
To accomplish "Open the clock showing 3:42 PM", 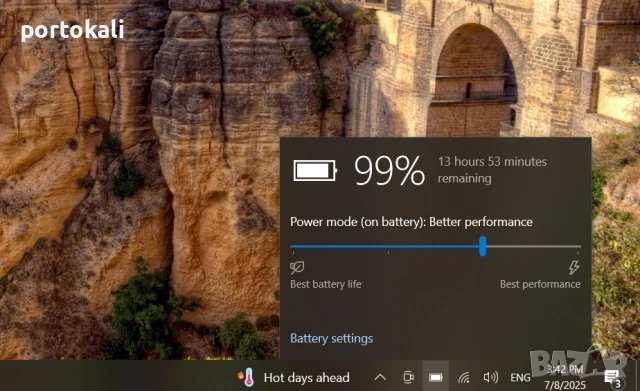I will [x=564, y=369].
